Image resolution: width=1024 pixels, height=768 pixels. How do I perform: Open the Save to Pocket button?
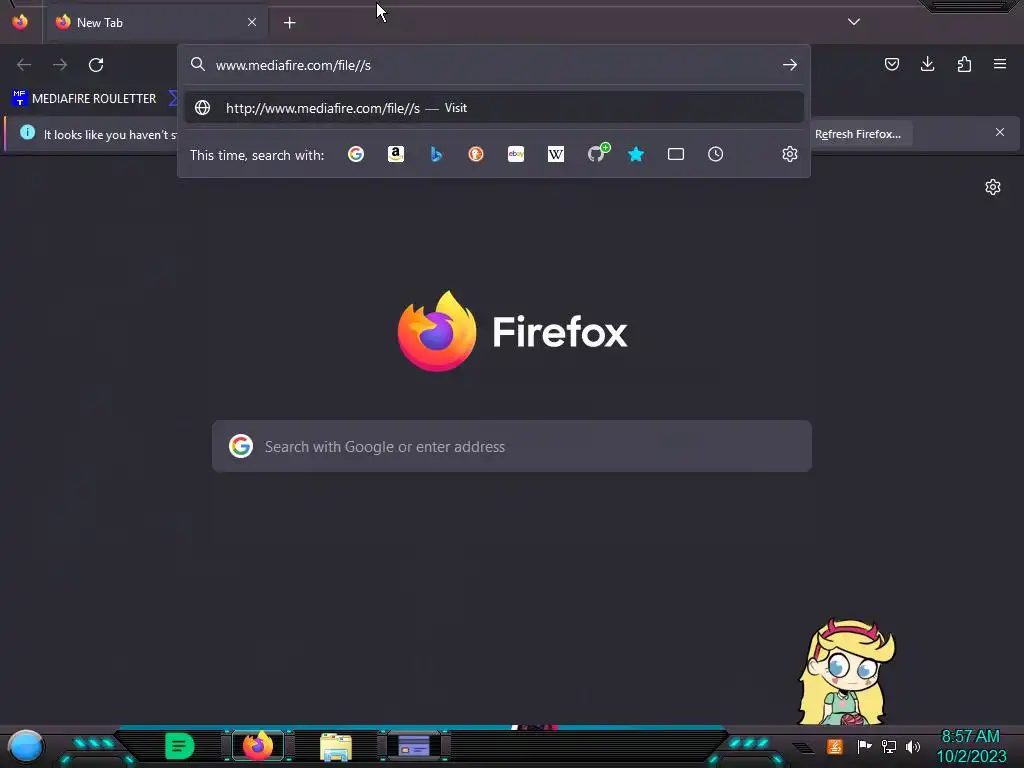891,64
